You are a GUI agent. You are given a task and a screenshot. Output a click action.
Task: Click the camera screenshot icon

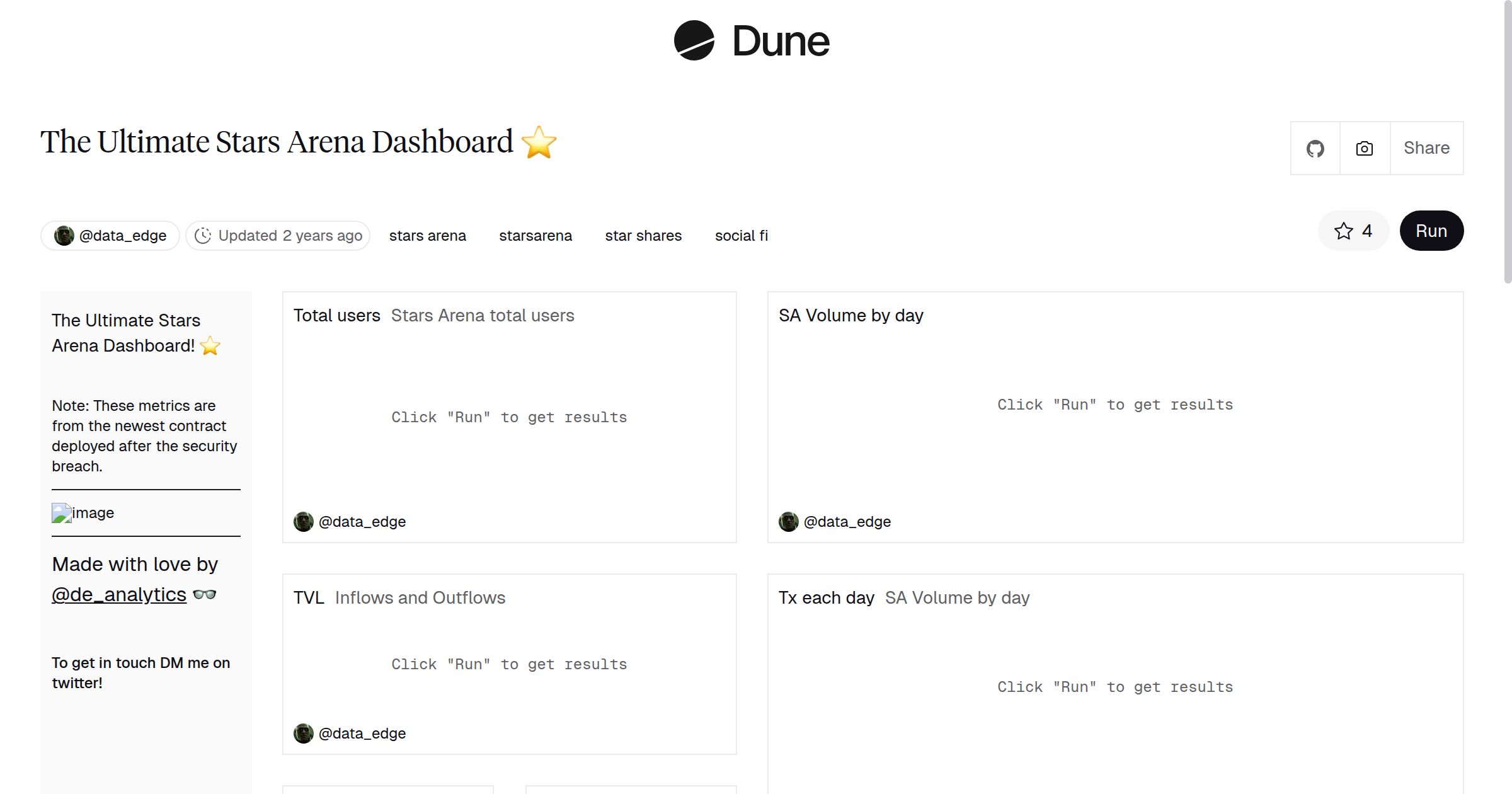coord(1365,149)
